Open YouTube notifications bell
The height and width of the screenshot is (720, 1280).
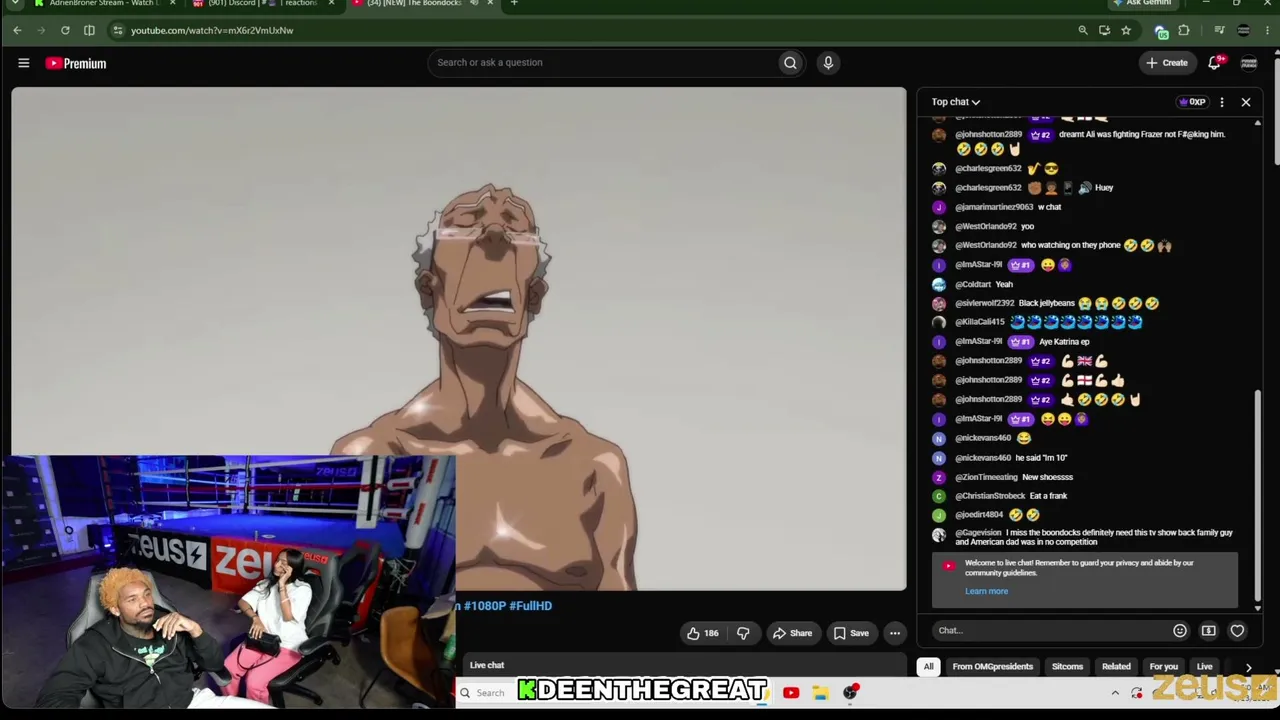tap(1215, 63)
